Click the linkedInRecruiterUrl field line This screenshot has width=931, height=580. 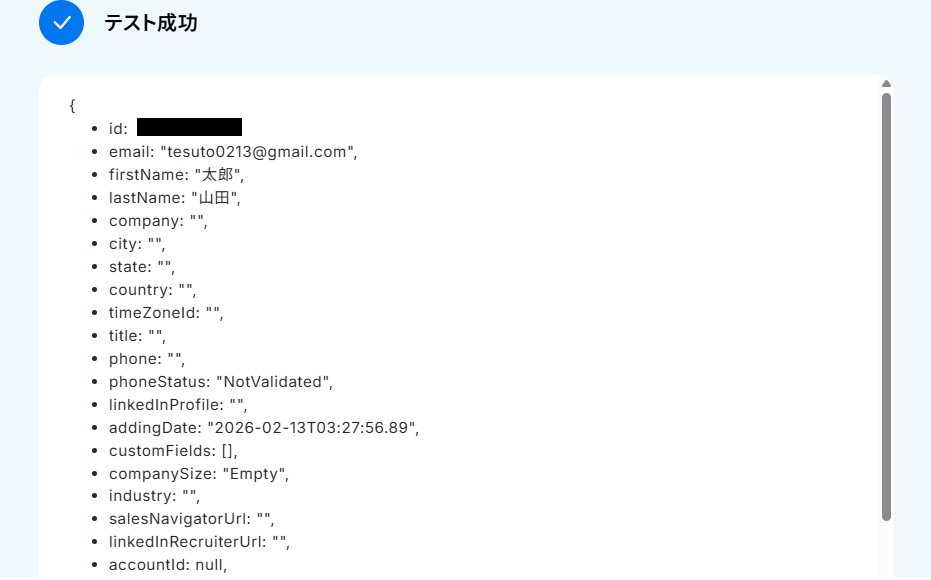click(199, 542)
